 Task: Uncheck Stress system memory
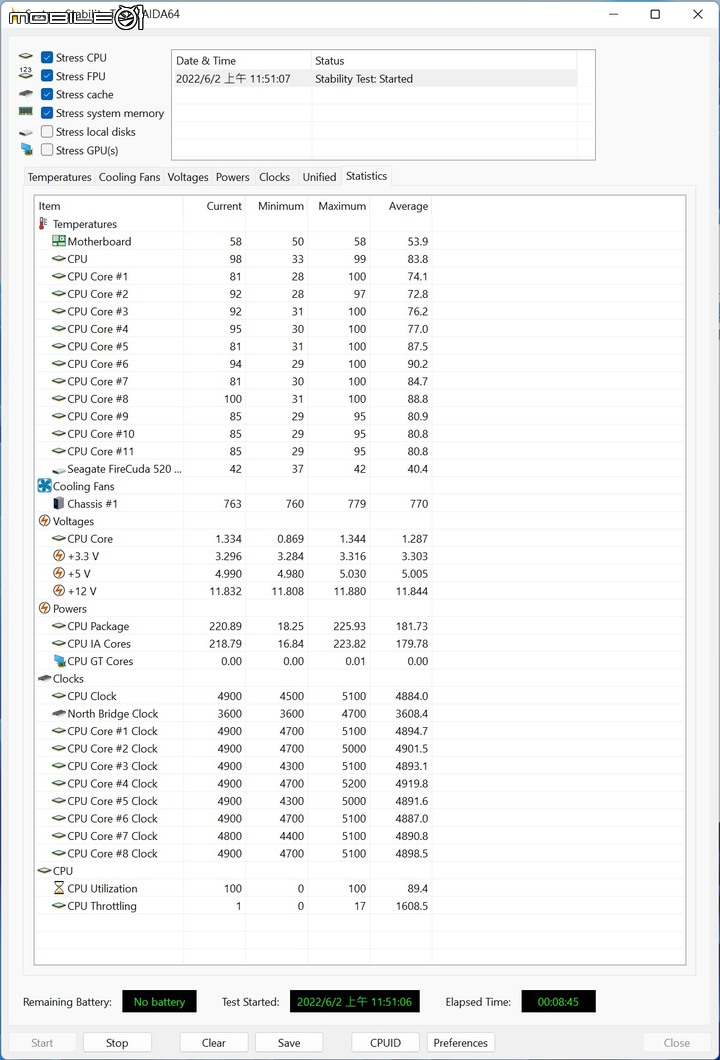47,113
